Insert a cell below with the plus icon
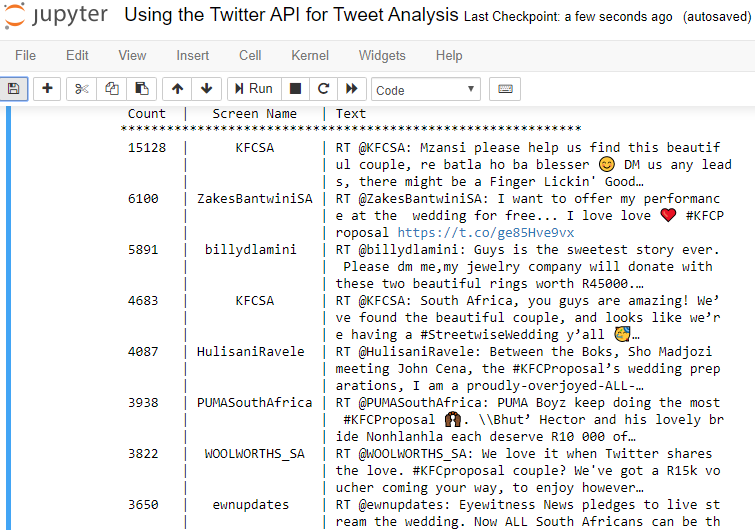Viewport: 755px width, 530px height. tap(47, 89)
